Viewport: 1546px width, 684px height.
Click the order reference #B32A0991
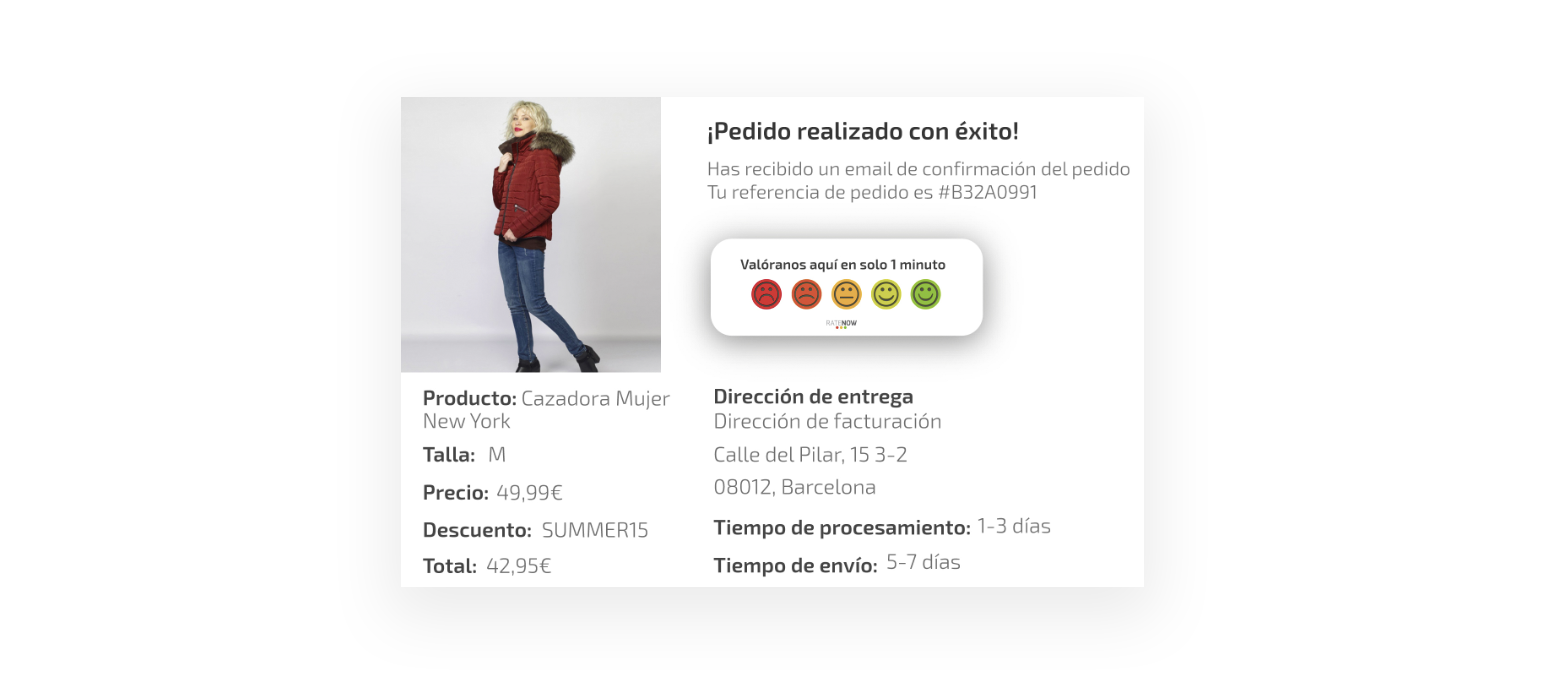click(x=988, y=192)
